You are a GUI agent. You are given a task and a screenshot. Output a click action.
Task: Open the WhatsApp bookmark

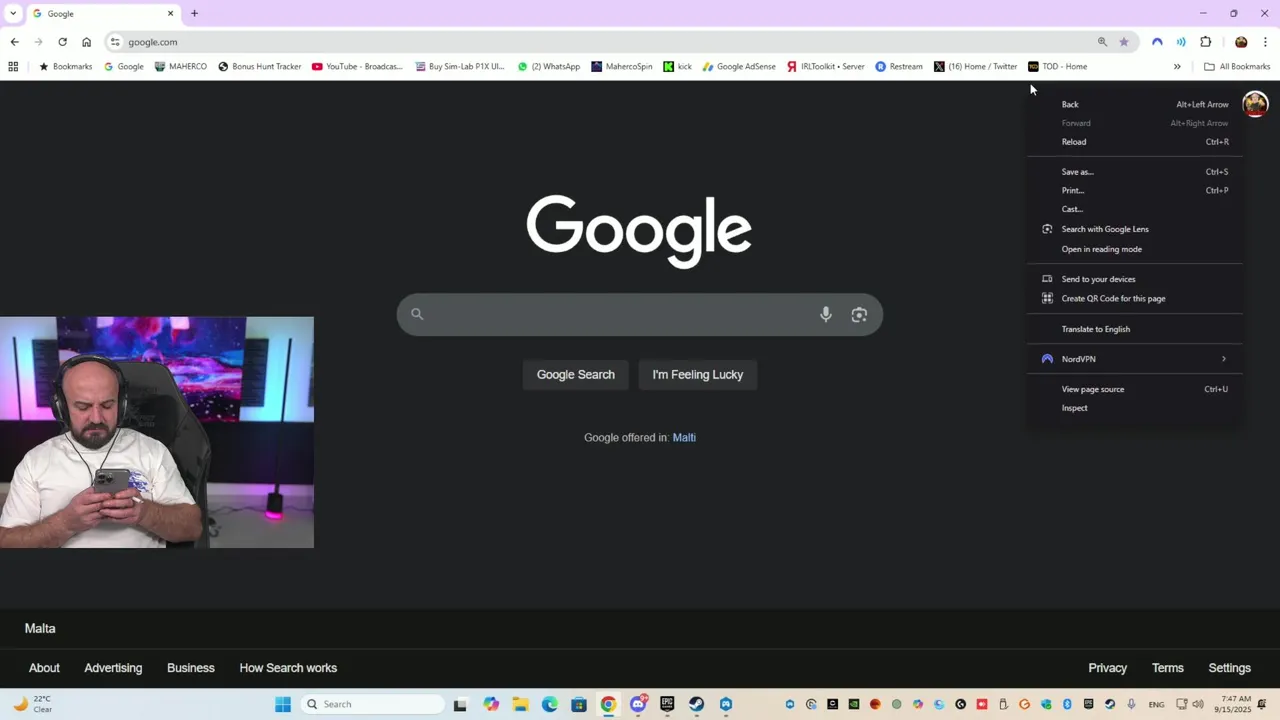coord(549,66)
